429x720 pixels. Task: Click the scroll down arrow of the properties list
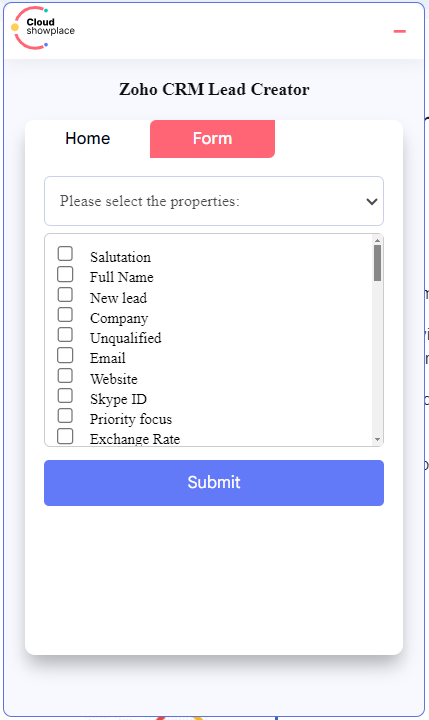point(378,439)
